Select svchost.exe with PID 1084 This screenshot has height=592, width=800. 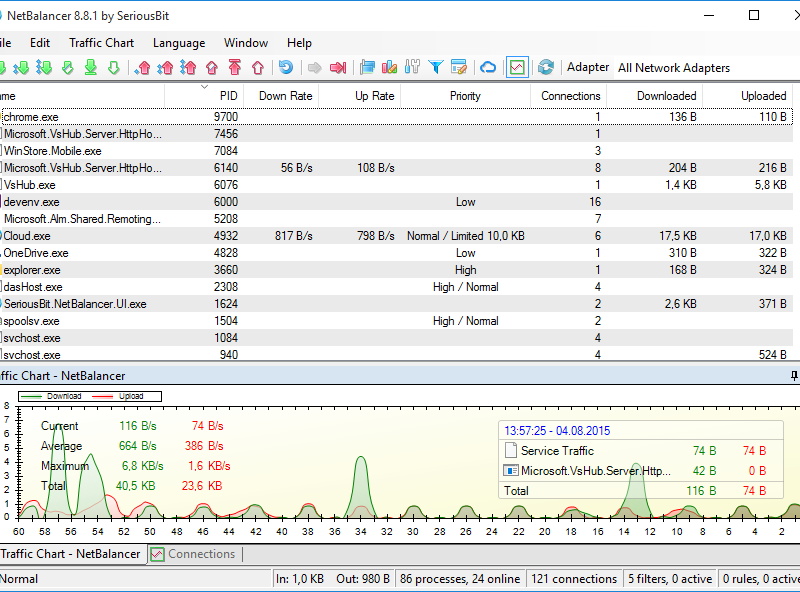[397, 338]
